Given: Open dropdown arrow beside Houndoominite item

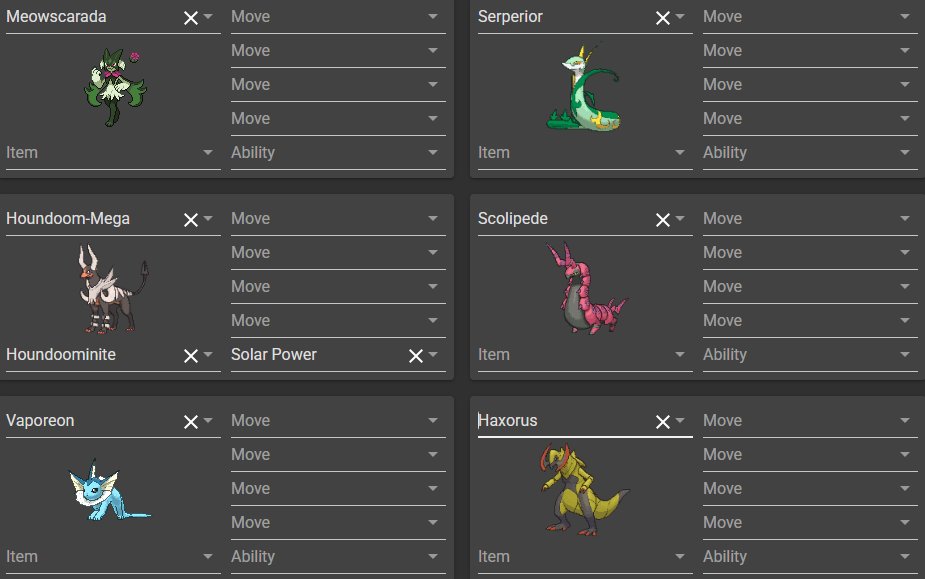Looking at the screenshot, I should click(x=208, y=354).
